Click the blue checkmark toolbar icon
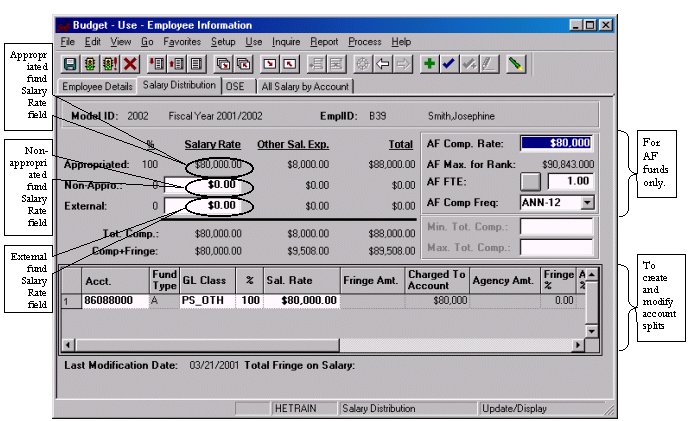 [x=448, y=64]
